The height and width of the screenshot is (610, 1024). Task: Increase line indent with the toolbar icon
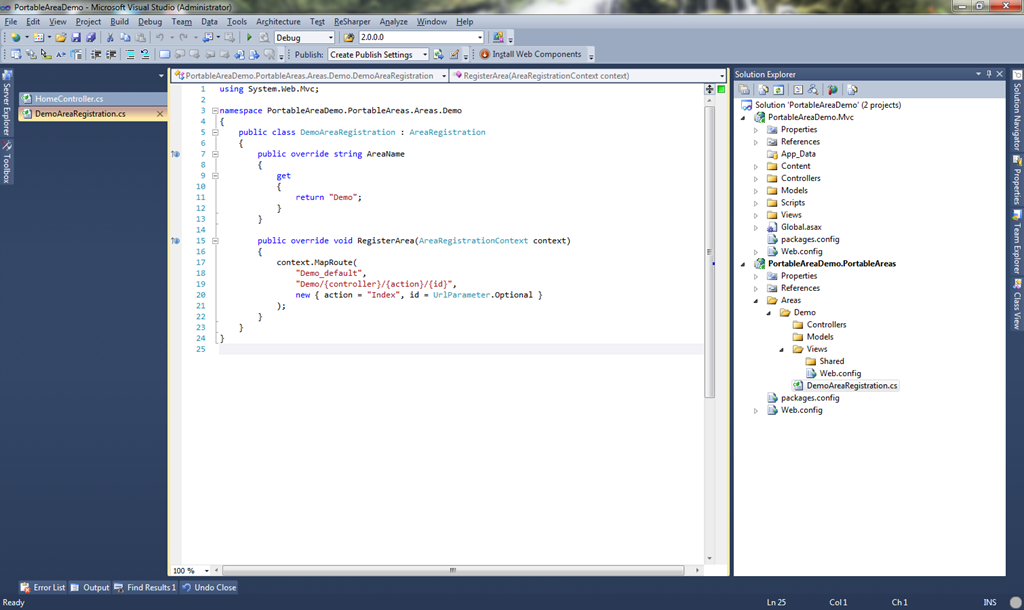click(111, 54)
